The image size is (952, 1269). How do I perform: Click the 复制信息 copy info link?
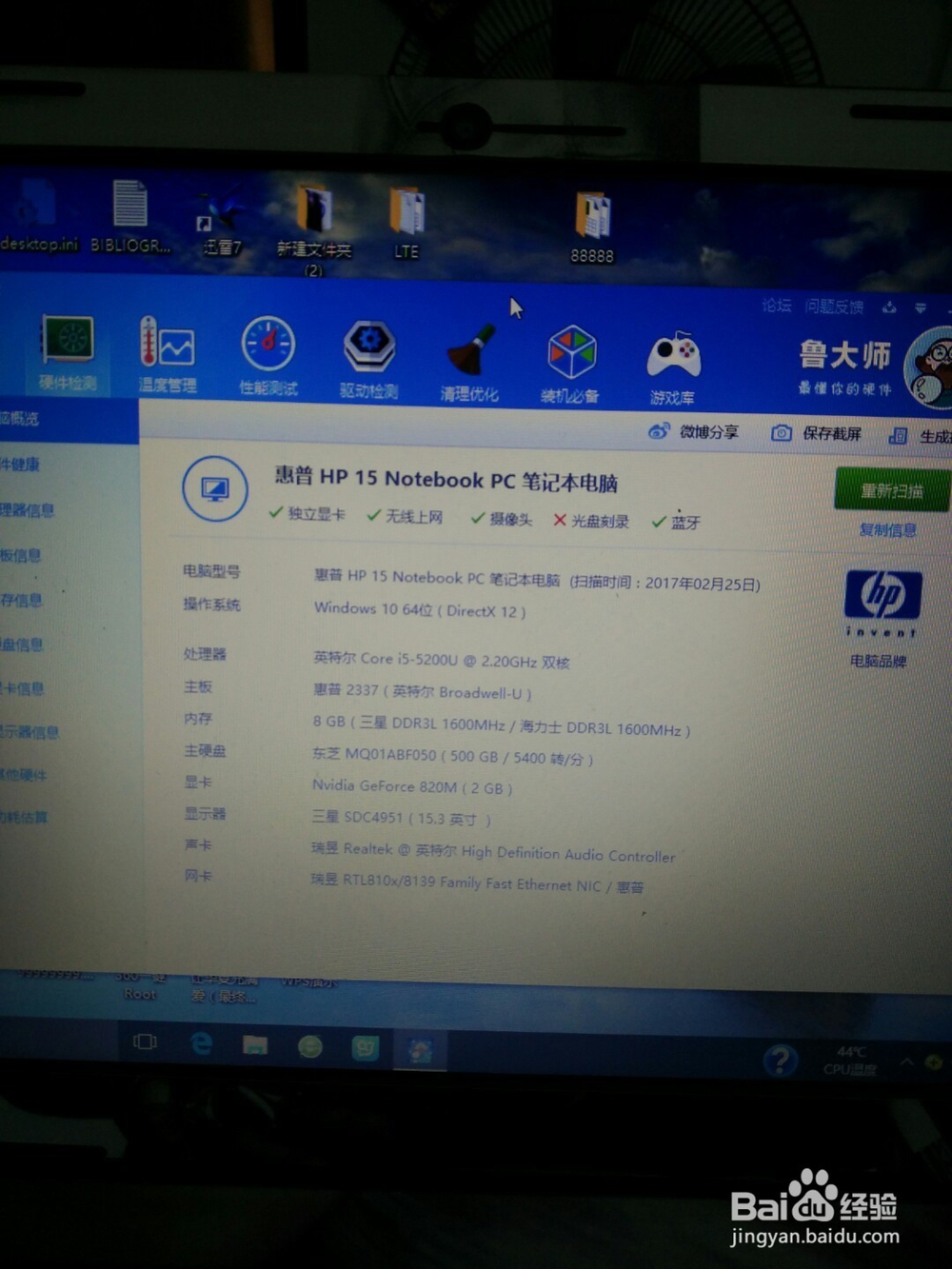click(x=887, y=529)
